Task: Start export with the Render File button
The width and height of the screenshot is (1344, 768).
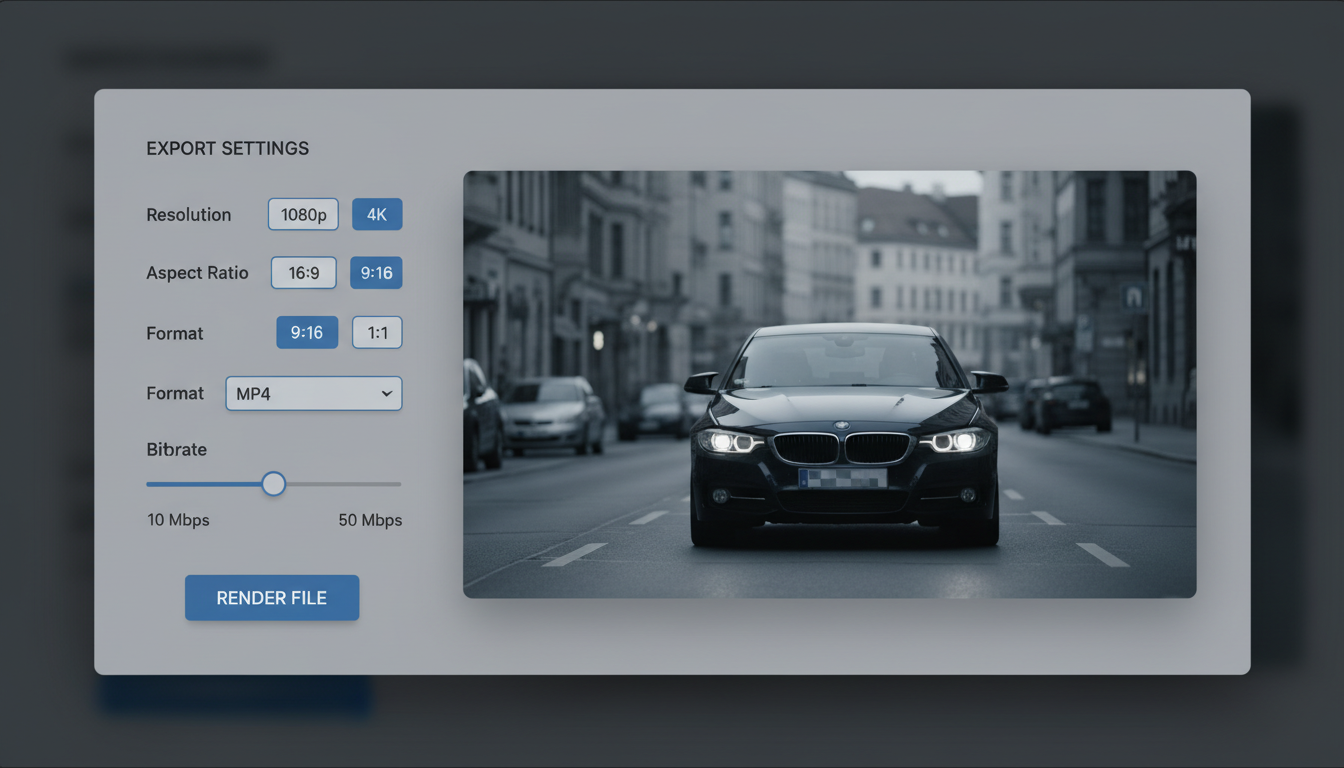Action: point(272,598)
